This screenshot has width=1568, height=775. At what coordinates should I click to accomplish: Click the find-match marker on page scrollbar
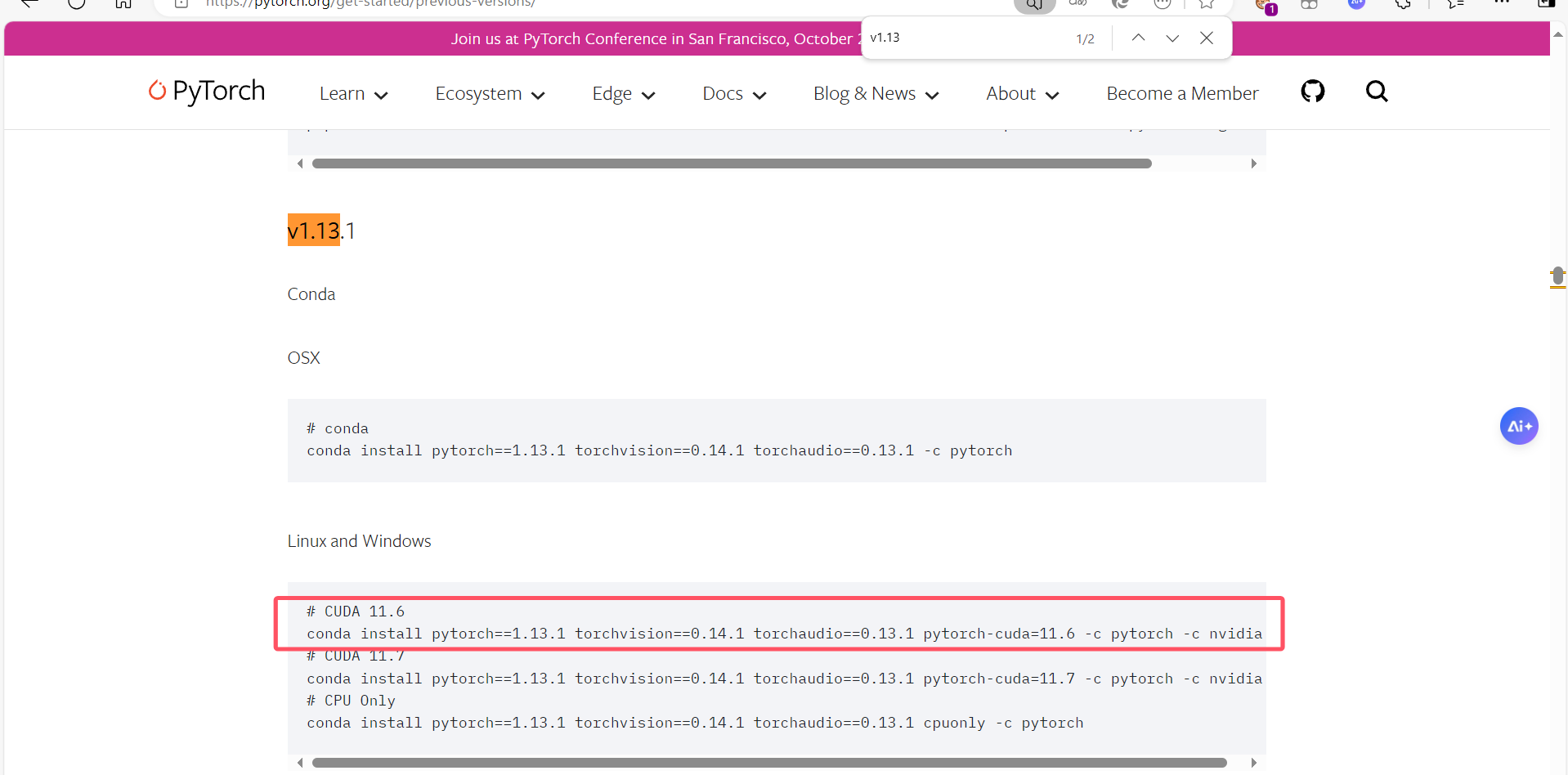pos(1558,278)
